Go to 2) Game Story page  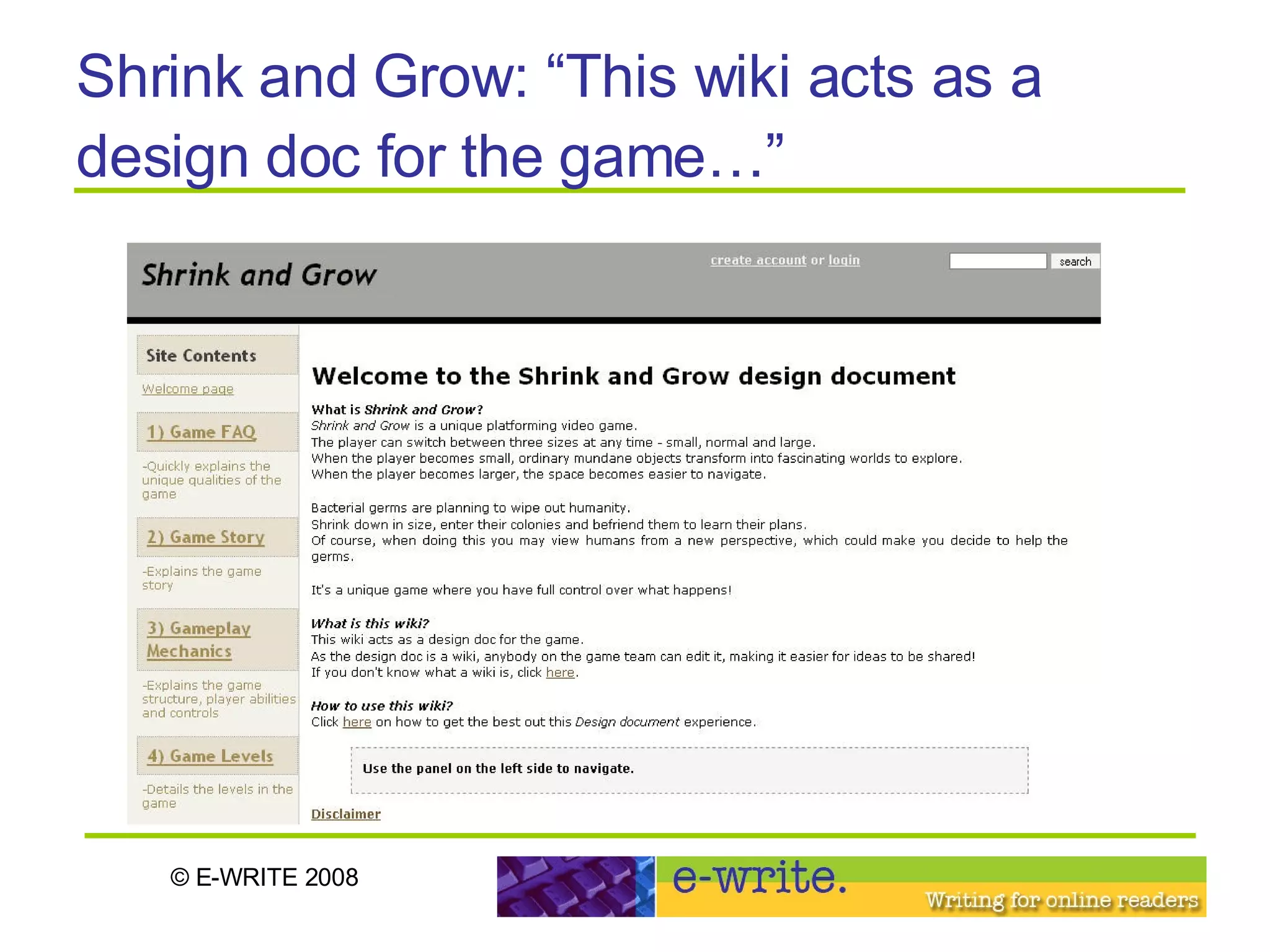click(x=205, y=537)
